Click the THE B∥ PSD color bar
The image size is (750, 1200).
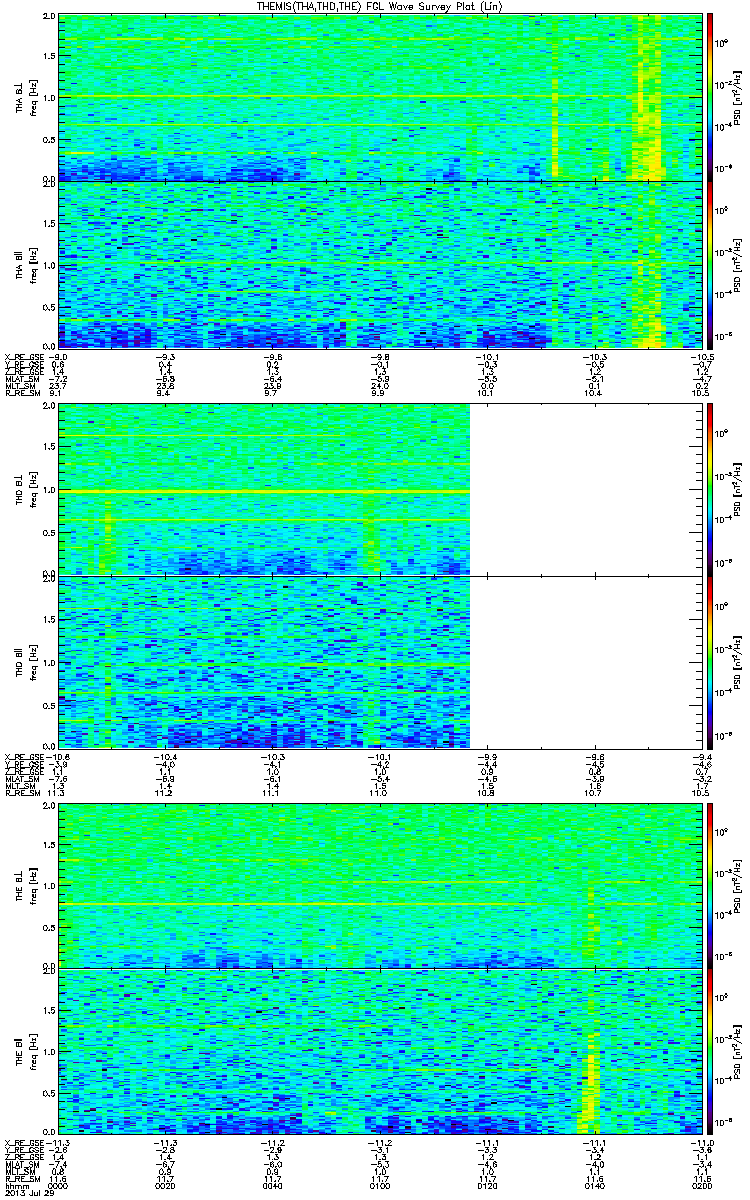711,1050
